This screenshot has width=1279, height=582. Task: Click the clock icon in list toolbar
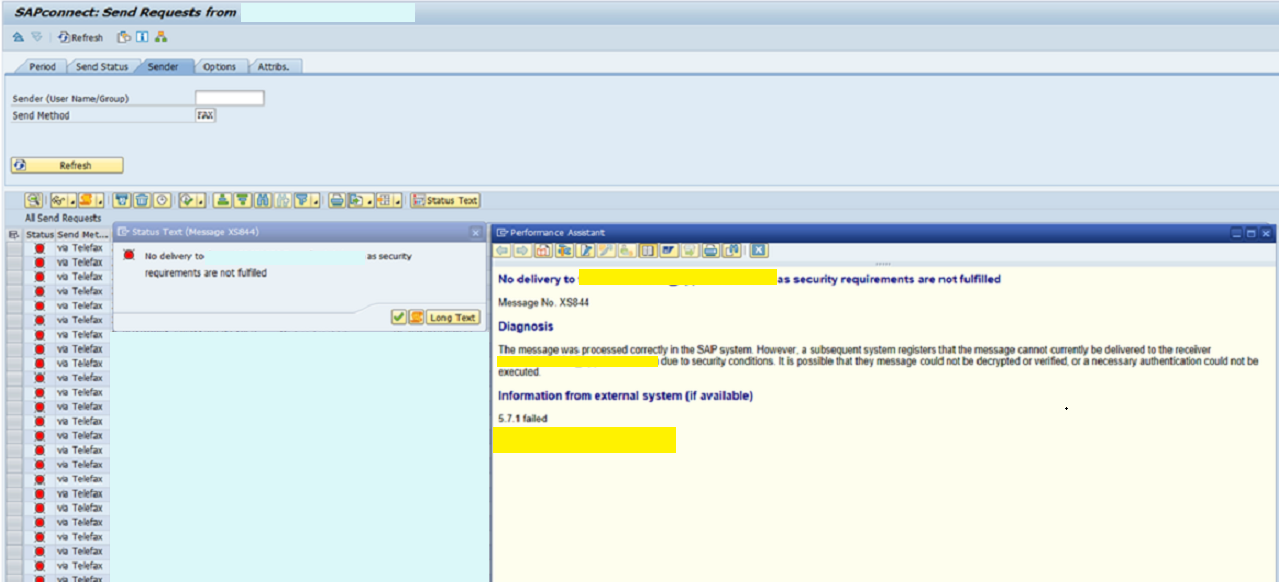[x=162, y=200]
